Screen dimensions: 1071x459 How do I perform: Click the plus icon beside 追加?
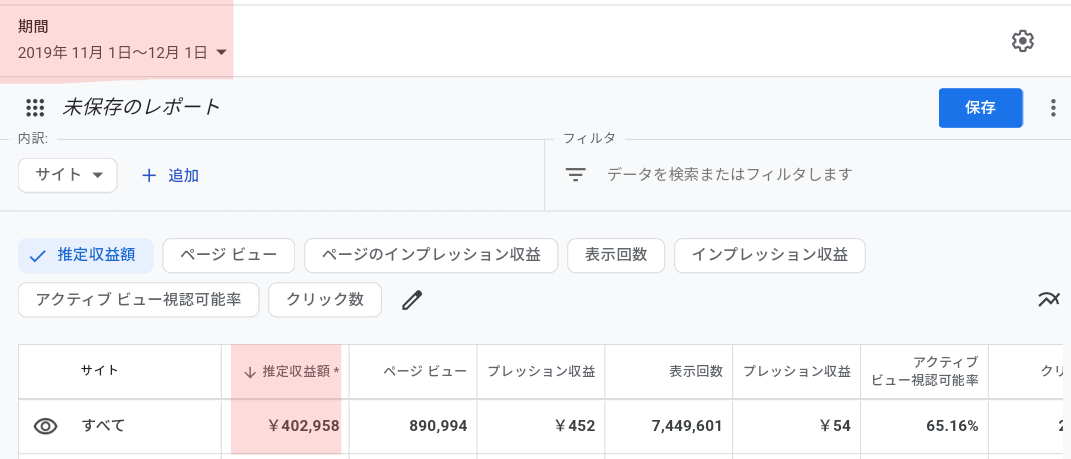click(x=149, y=176)
